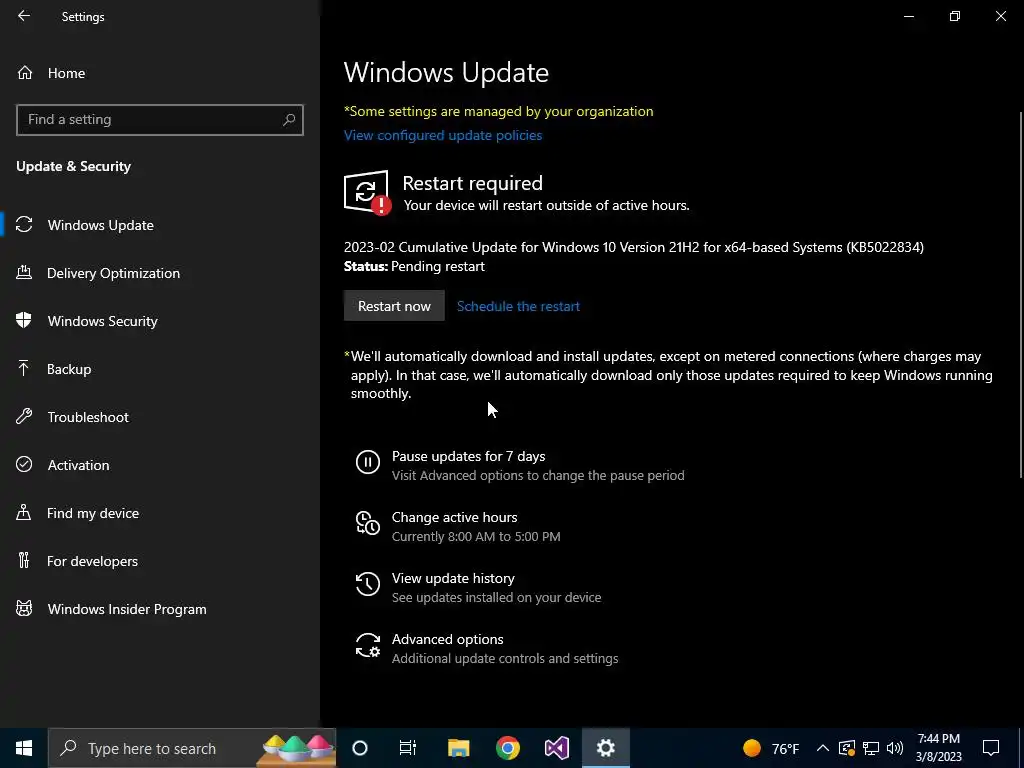Click the KB5022834 cumulative update text
Image resolution: width=1024 pixels, height=768 pixels.
click(x=633, y=248)
